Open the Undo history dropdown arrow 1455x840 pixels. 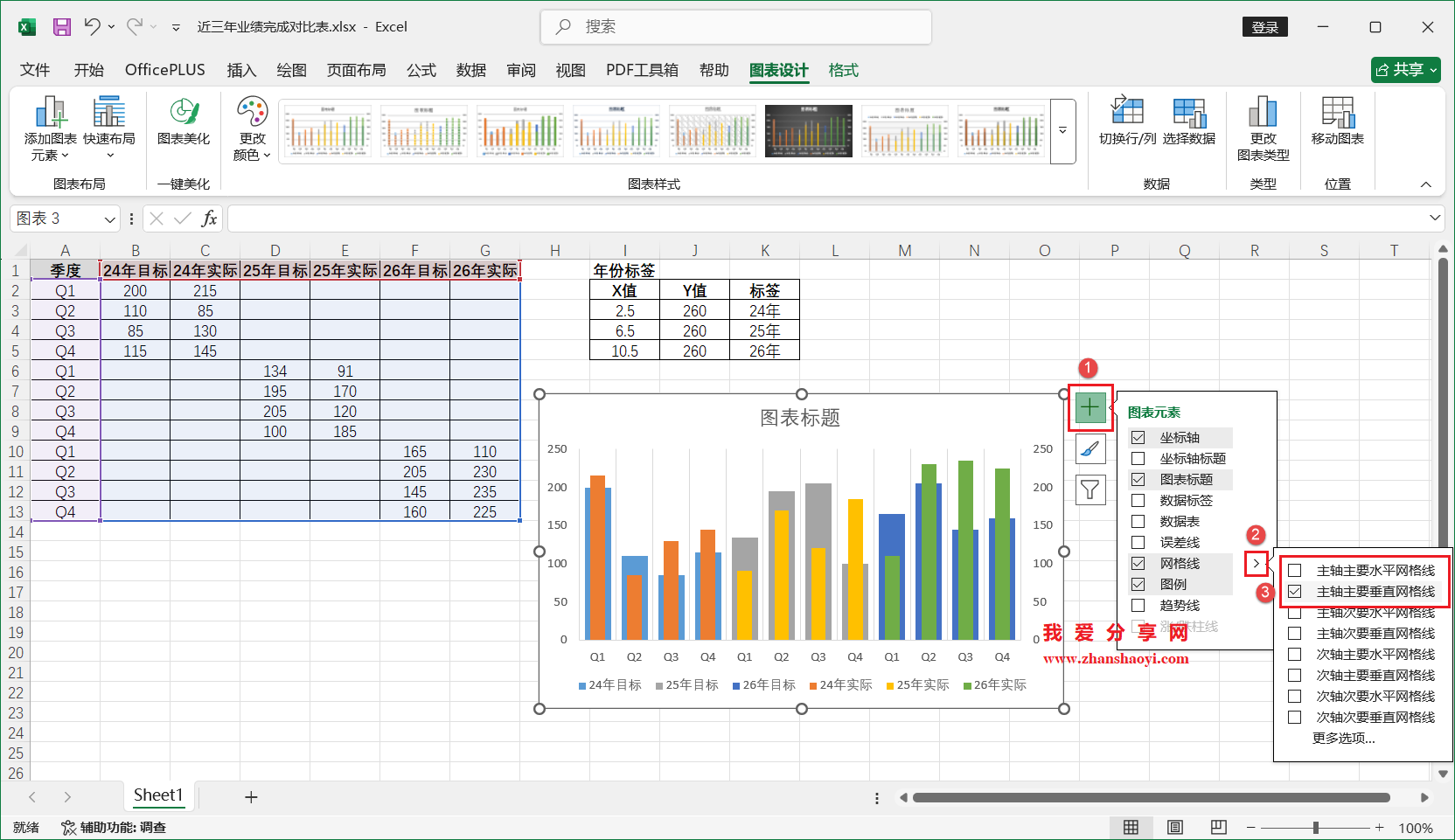click(111, 27)
